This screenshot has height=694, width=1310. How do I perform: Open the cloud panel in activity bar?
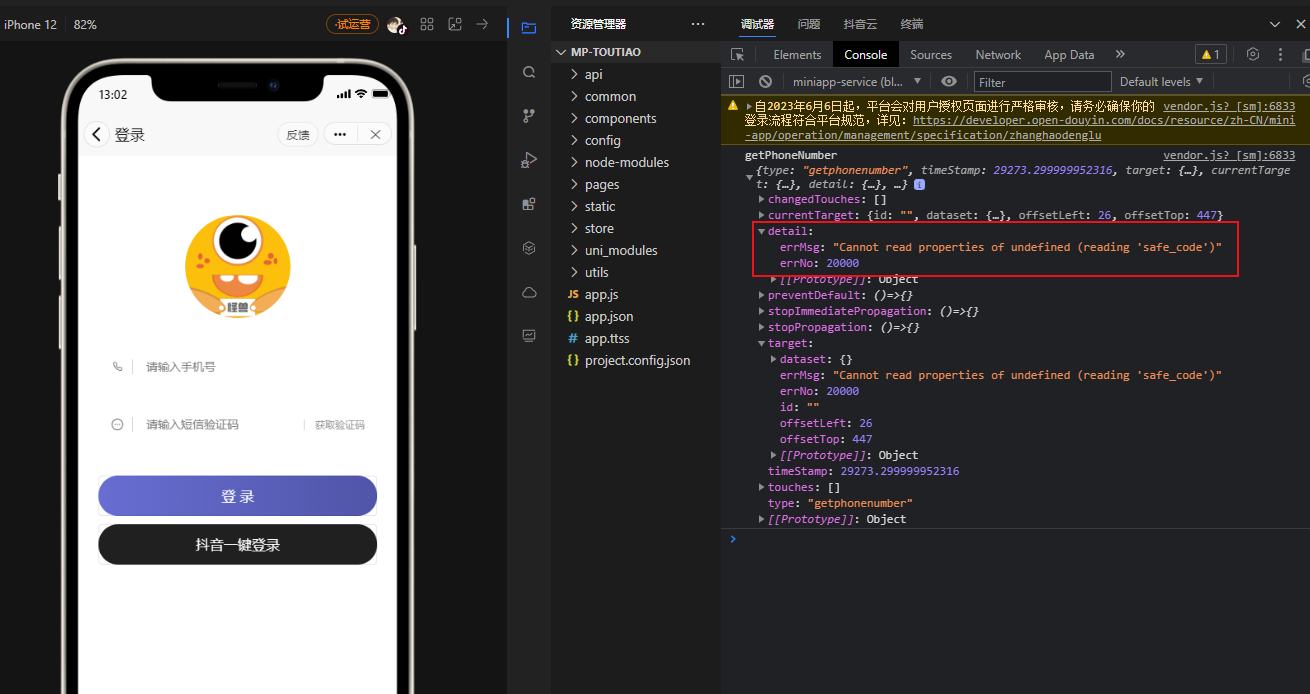click(x=529, y=292)
